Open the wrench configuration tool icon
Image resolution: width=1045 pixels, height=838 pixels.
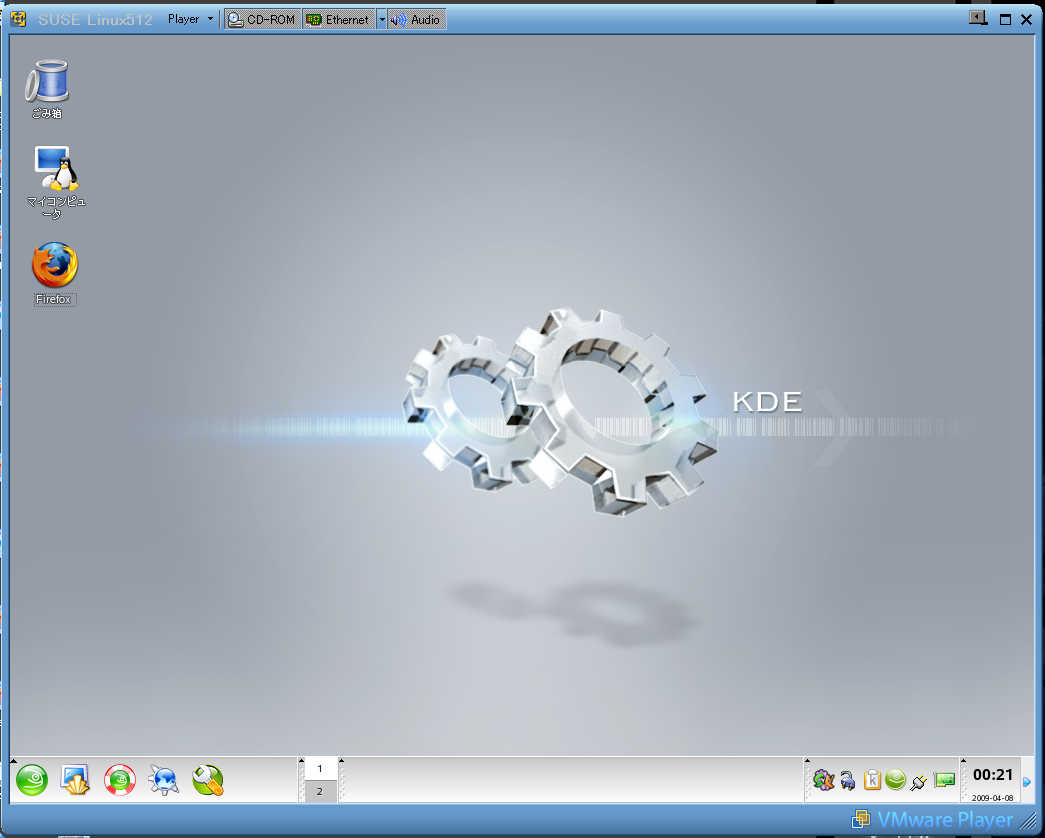208,780
